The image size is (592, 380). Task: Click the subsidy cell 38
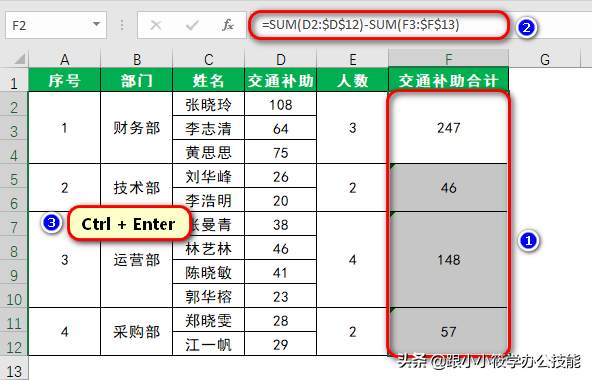pos(281,224)
